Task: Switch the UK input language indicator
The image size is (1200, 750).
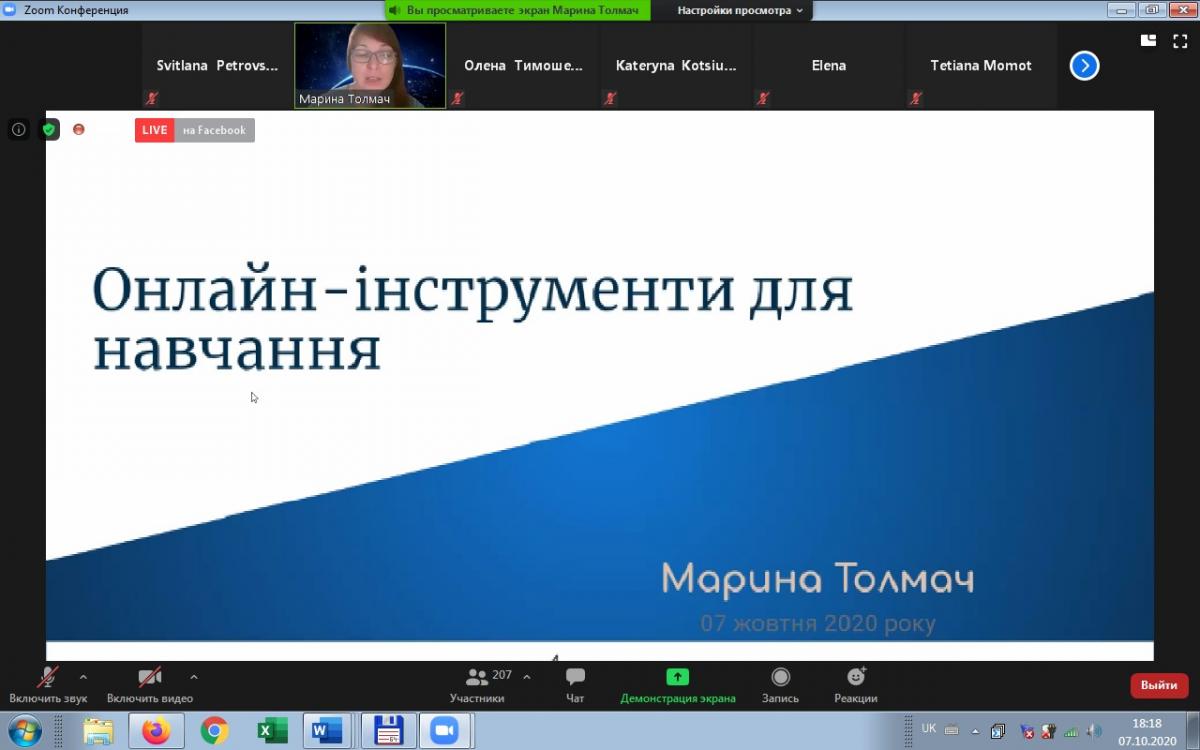Action: pos(929,729)
